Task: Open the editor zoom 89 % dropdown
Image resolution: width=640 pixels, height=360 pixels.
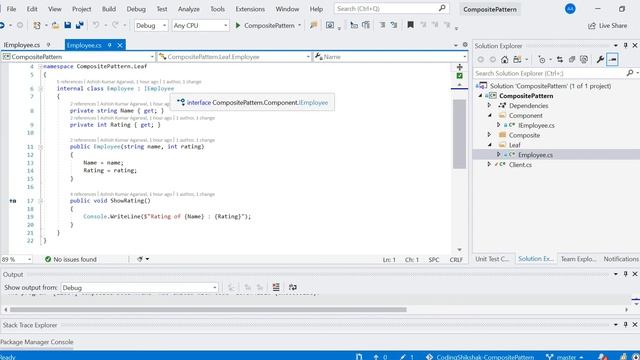Action: click(x=16, y=259)
